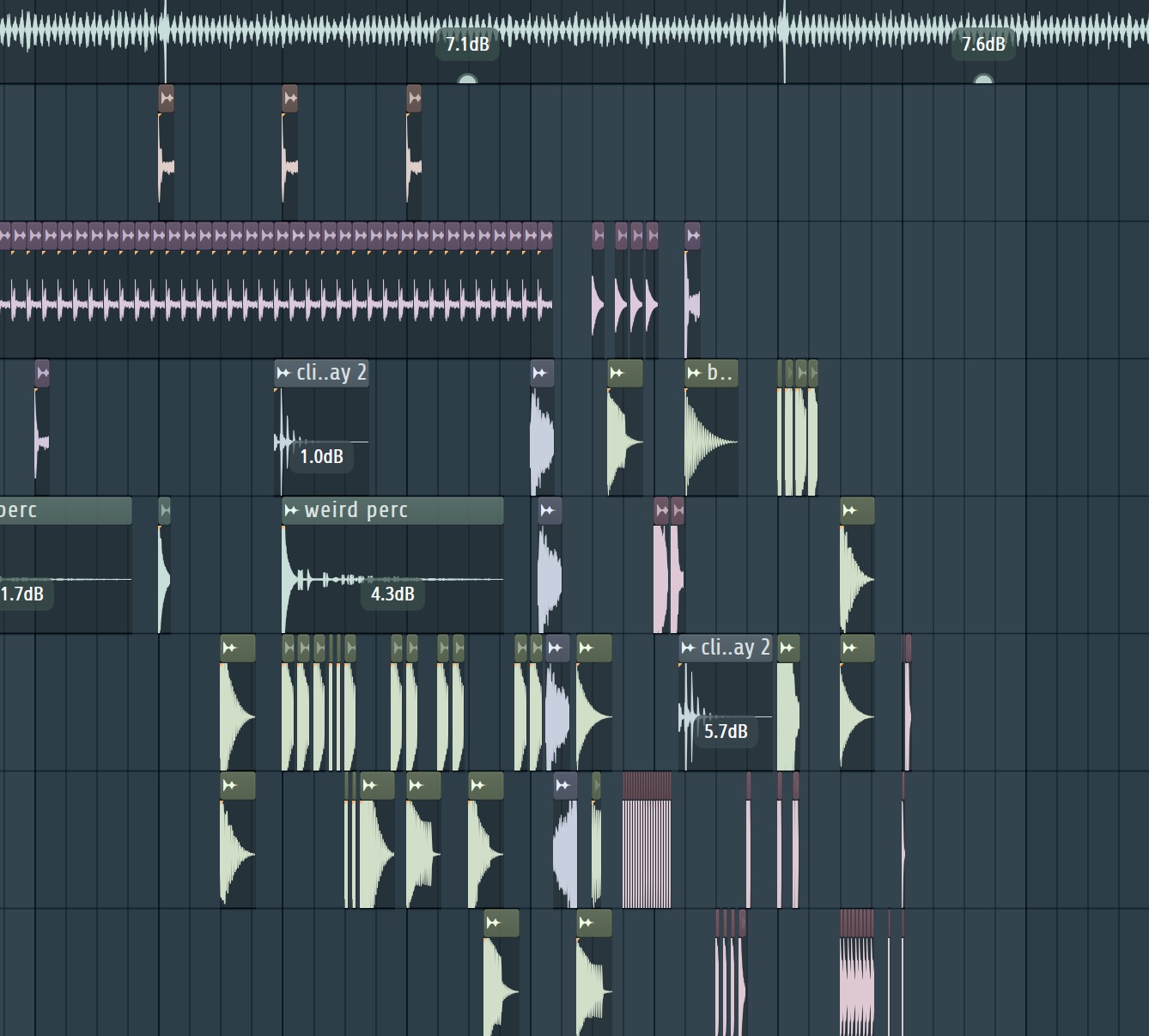1149x1036 pixels.
Task: Click the 7.1dB automation value label
Action: coord(467,44)
